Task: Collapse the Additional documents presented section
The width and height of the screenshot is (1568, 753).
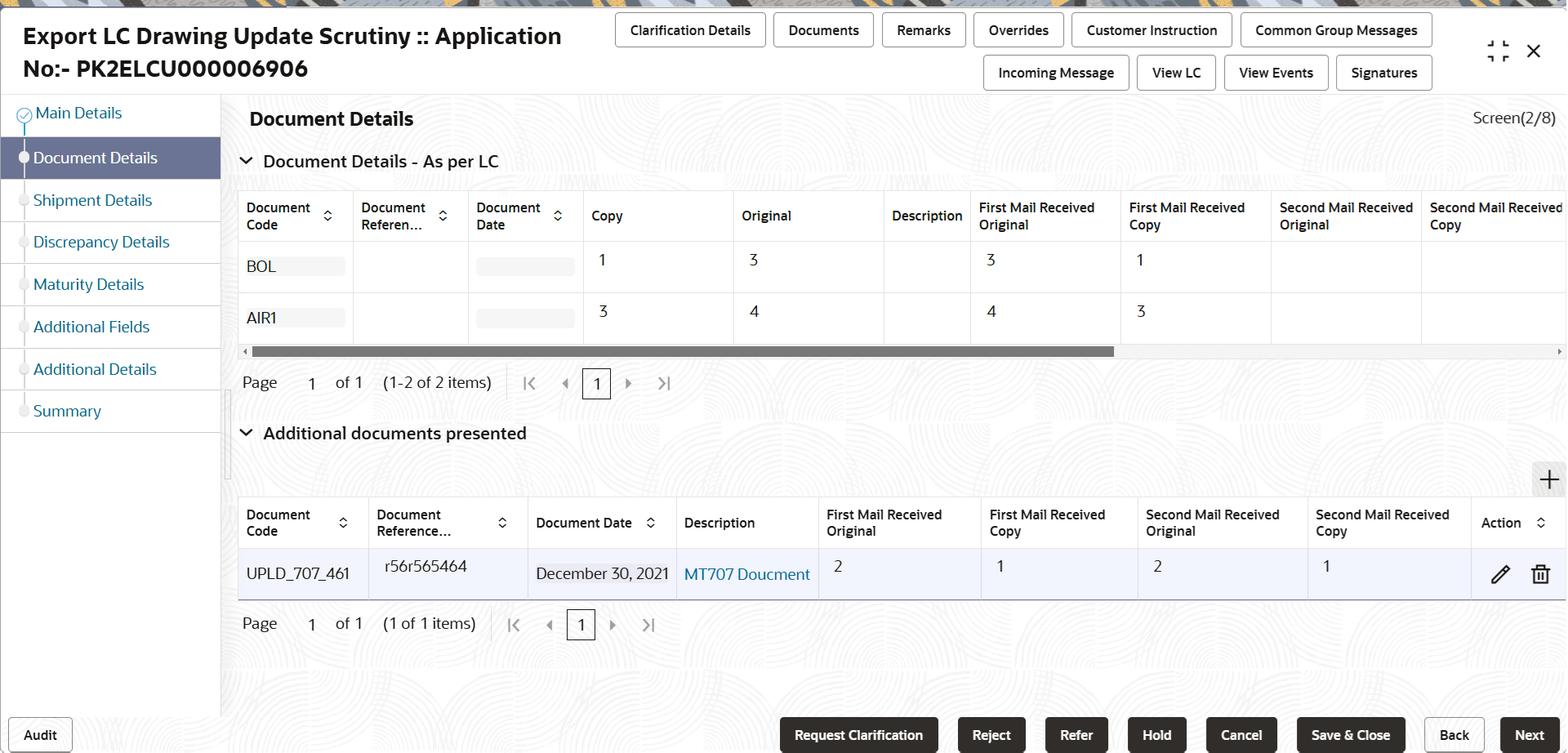Action: (x=247, y=433)
